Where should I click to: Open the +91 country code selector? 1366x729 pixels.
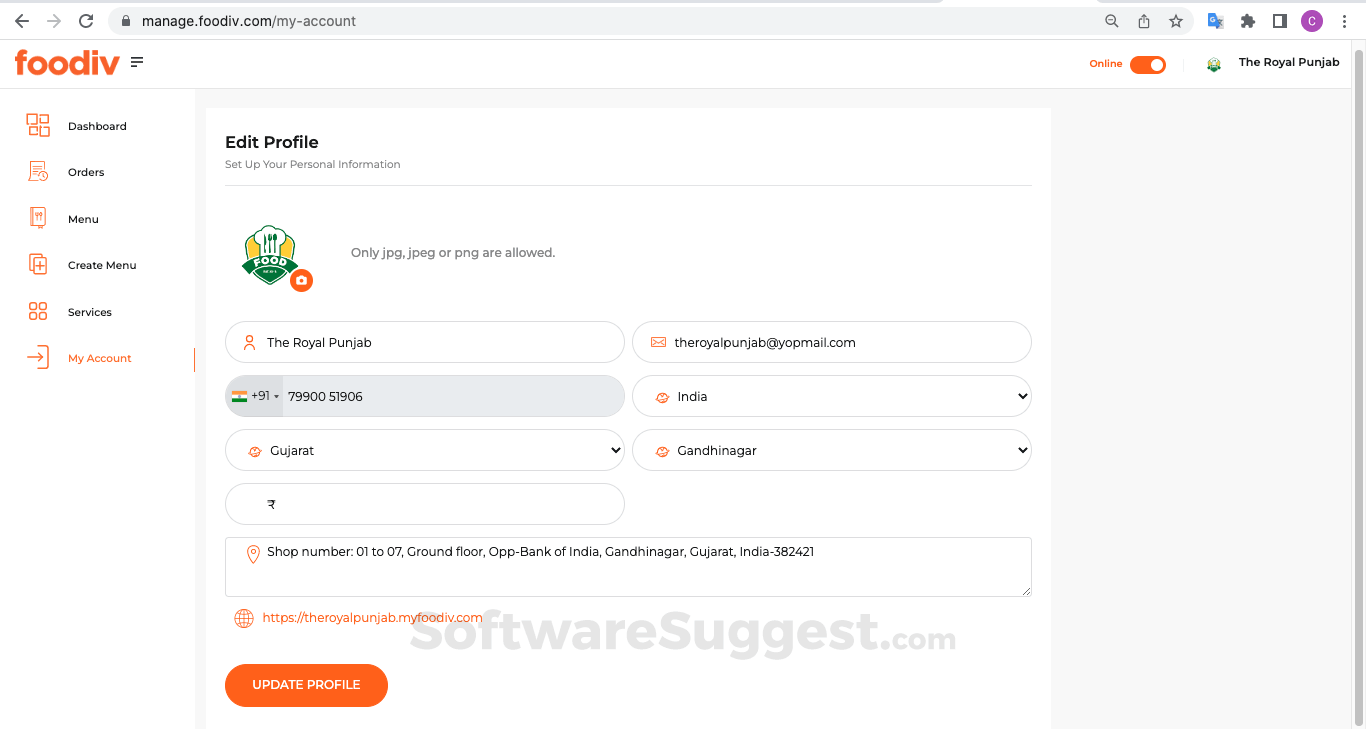point(256,397)
